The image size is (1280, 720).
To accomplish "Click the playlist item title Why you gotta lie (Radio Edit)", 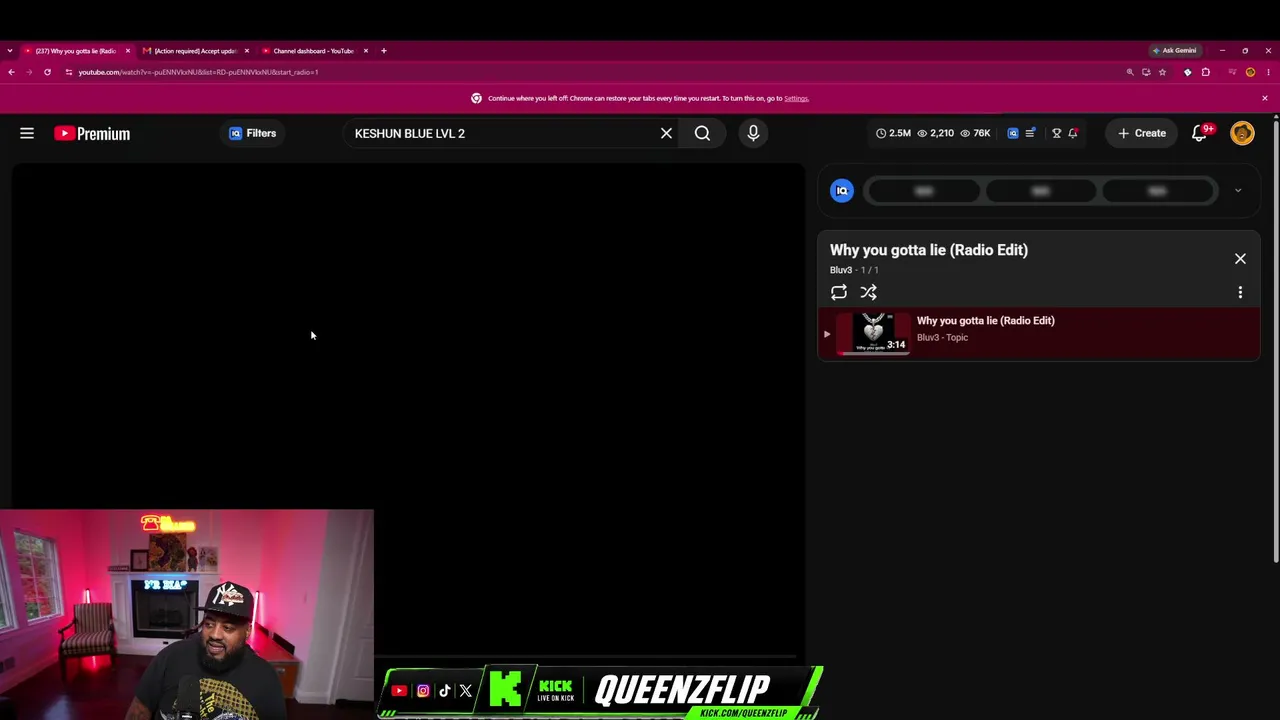I will (985, 321).
